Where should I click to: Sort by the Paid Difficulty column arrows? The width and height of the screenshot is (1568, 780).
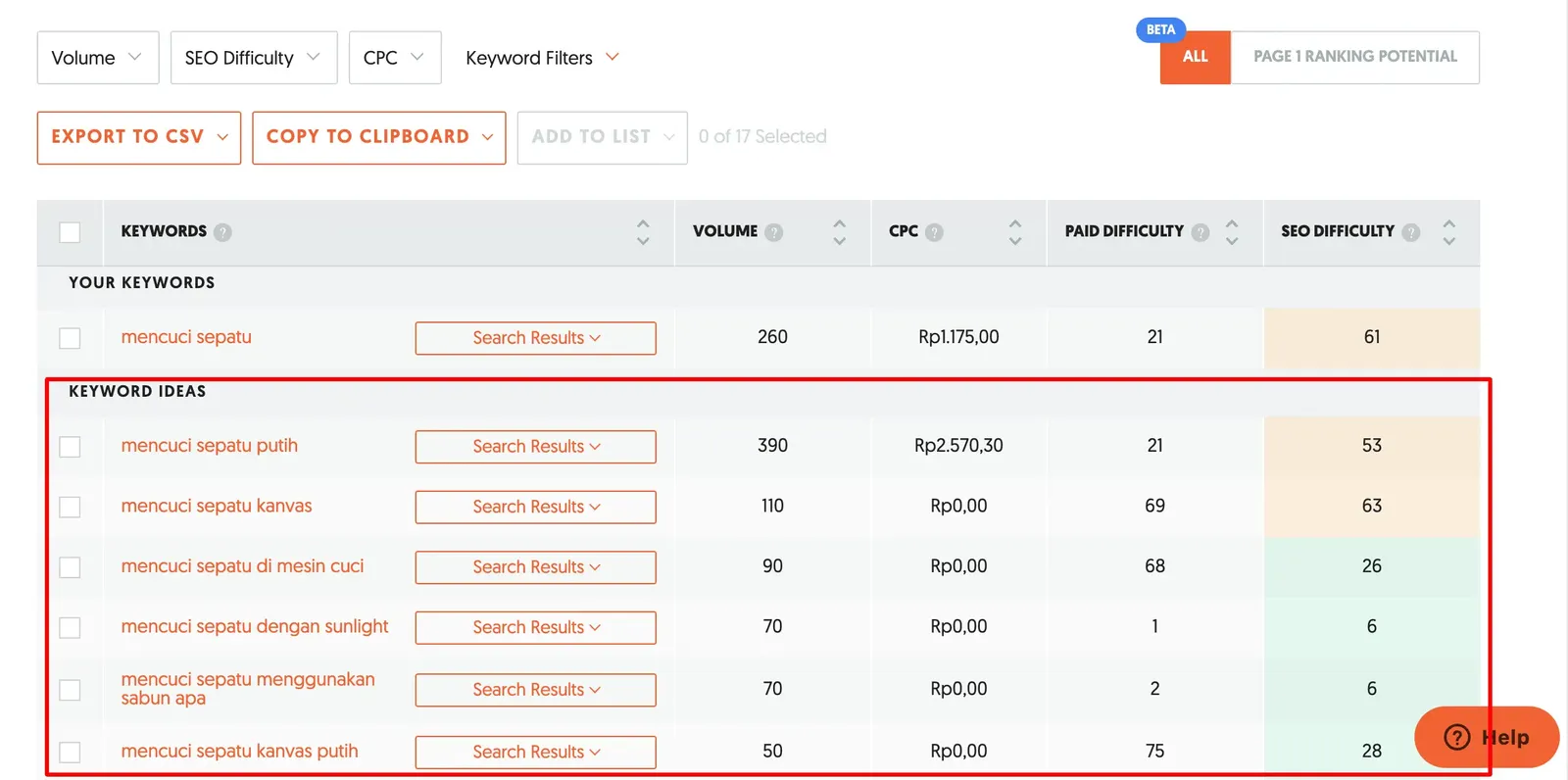[1232, 232]
